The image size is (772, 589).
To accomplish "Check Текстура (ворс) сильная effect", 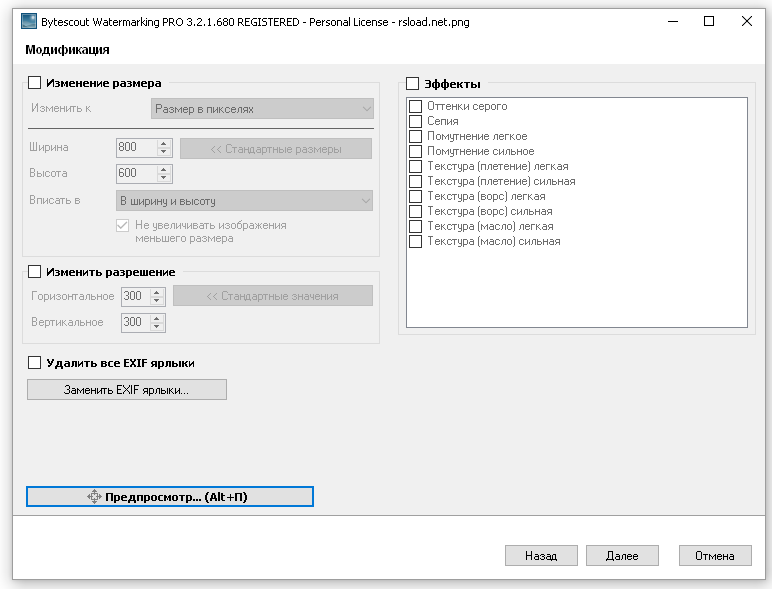I will [416, 211].
